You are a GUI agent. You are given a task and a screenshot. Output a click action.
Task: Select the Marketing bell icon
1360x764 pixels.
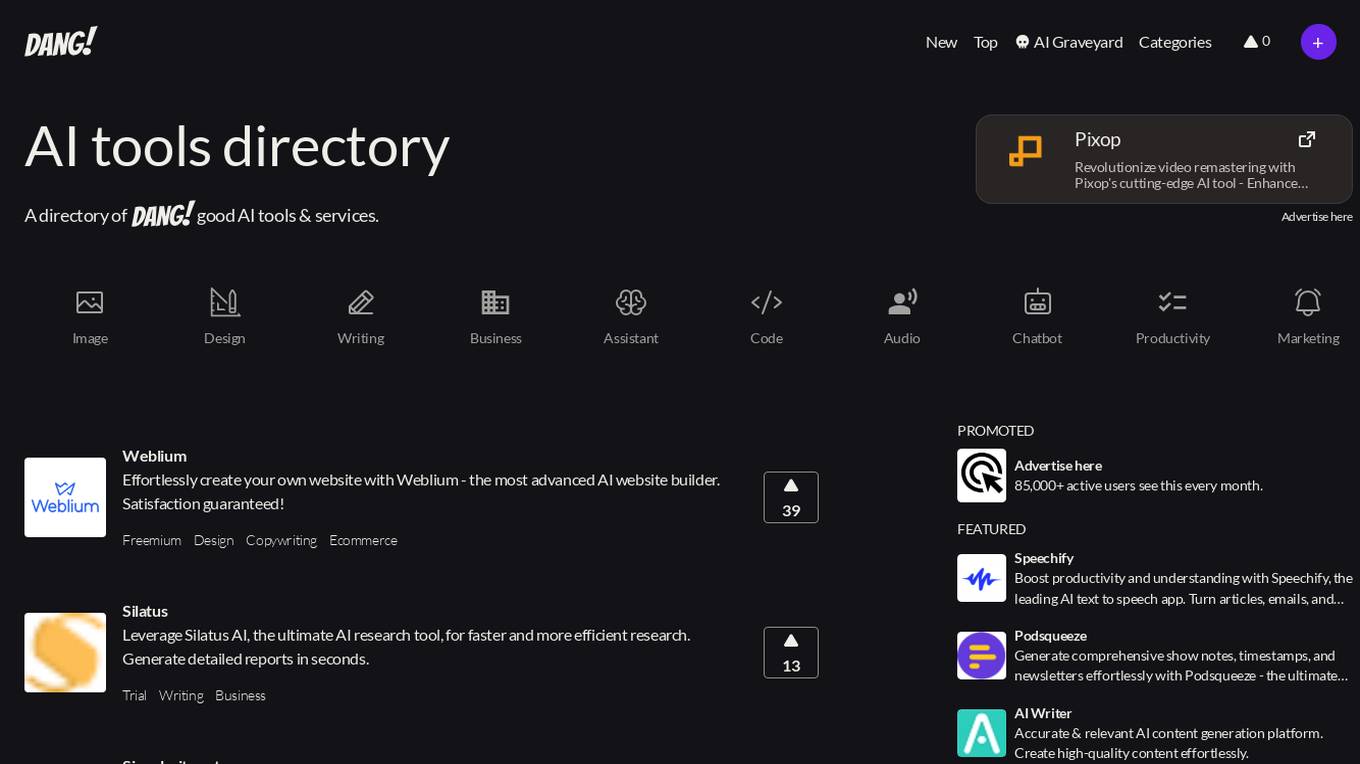coord(1308,302)
